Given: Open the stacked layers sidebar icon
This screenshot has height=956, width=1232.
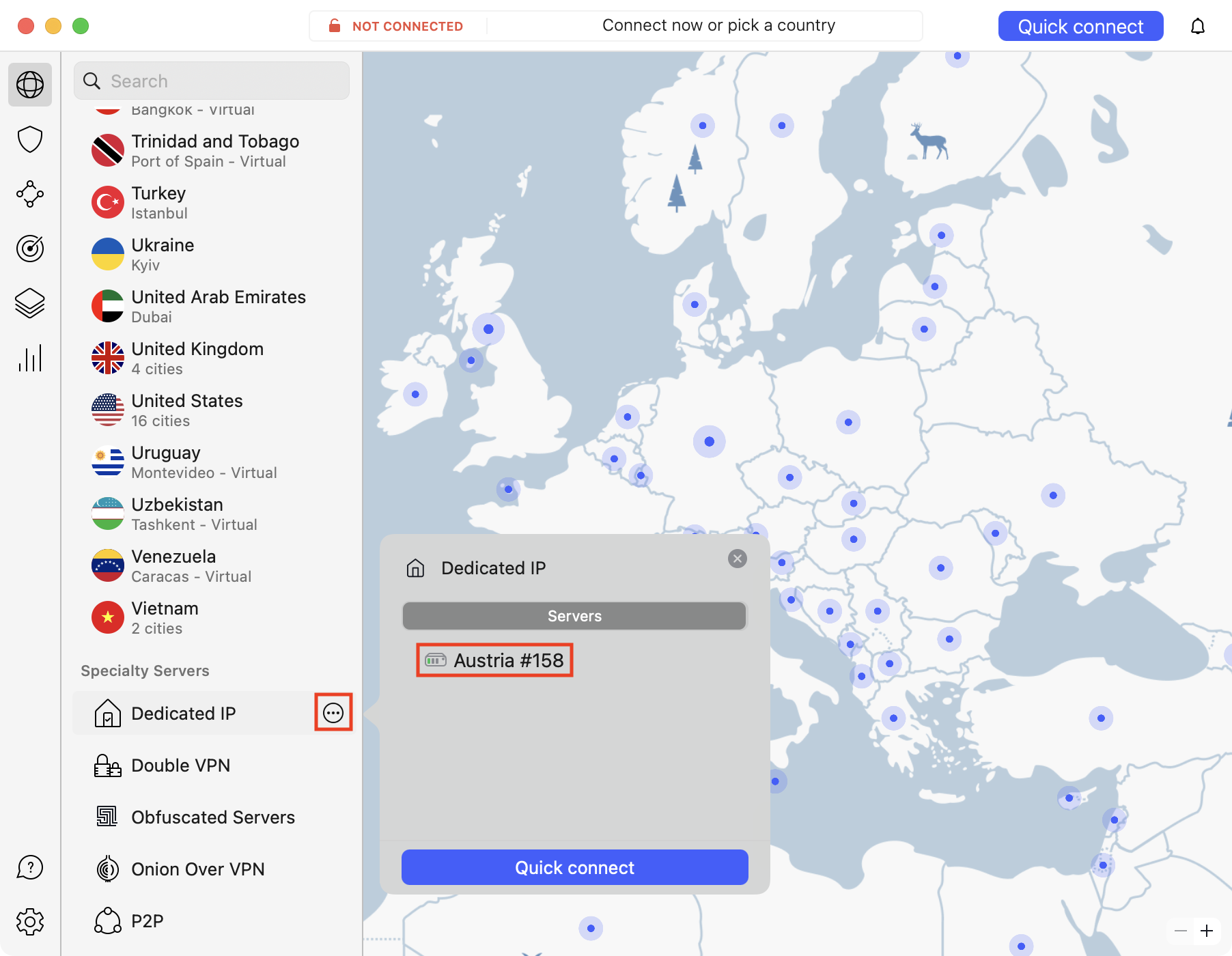Looking at the screenshot, I should pos(30,303).
